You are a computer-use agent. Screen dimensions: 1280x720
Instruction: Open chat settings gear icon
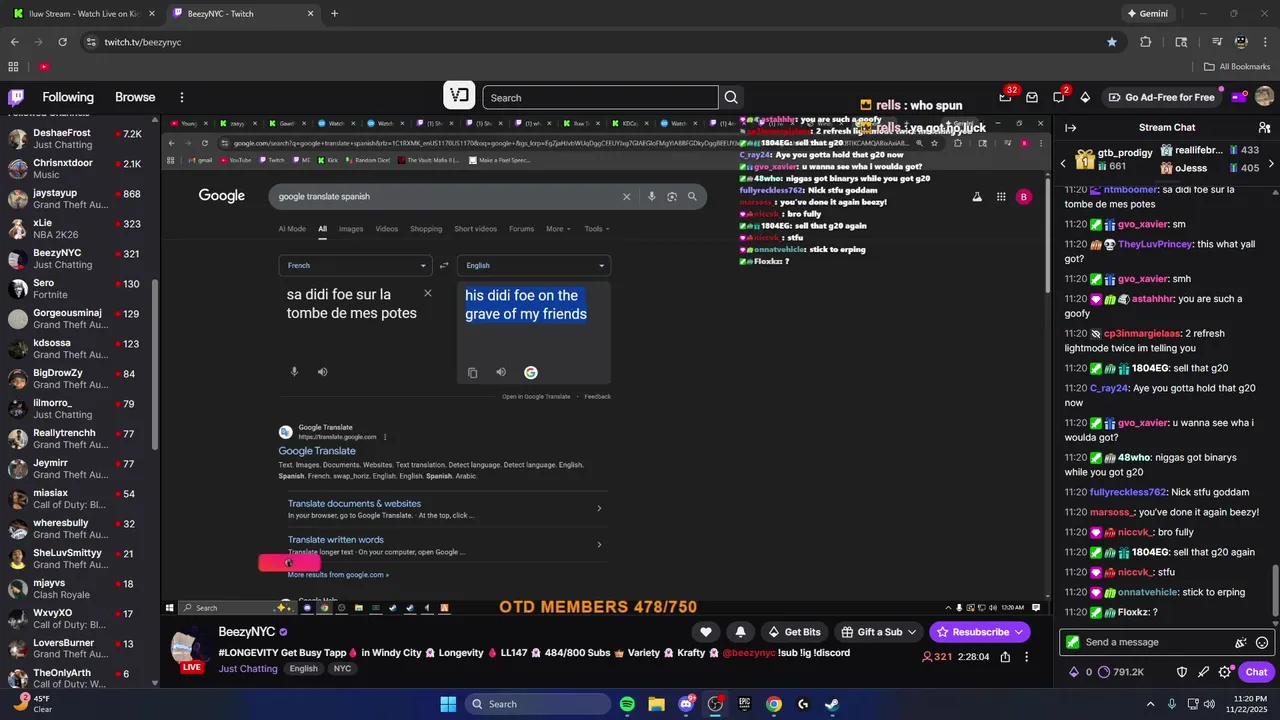pyautogui.click(x=1225, y=672)
